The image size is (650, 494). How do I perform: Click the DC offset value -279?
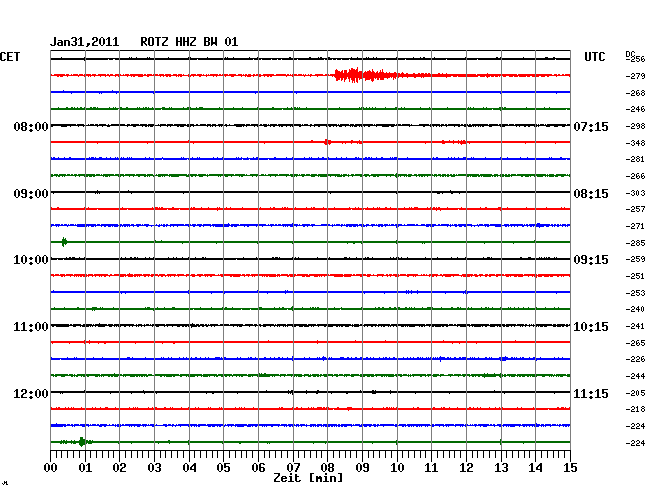coord(635,76)
